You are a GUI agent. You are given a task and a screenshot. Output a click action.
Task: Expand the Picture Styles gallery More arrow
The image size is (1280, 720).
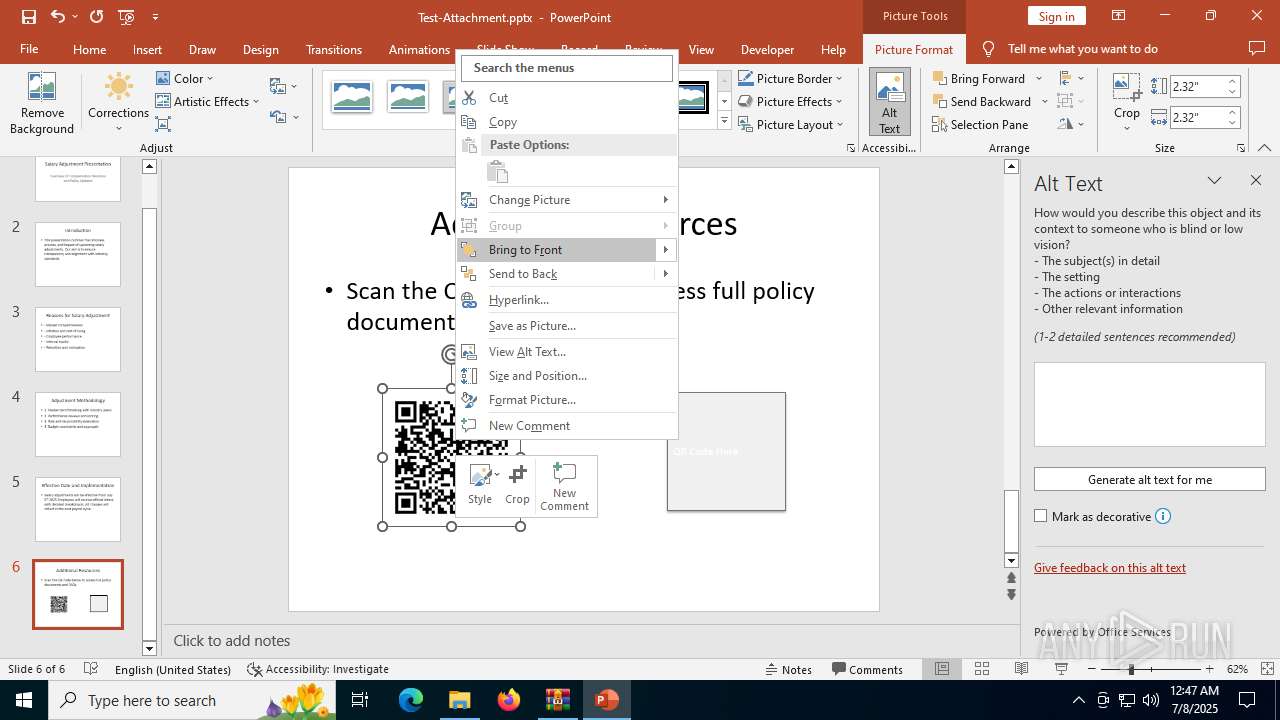[x=725, y=121]
